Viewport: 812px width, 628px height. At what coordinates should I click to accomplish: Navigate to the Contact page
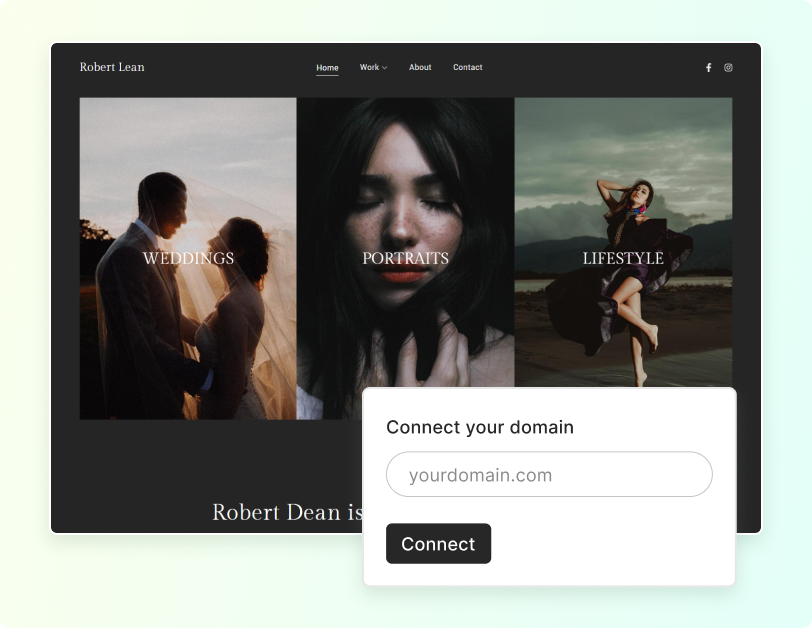coord(467,68)
